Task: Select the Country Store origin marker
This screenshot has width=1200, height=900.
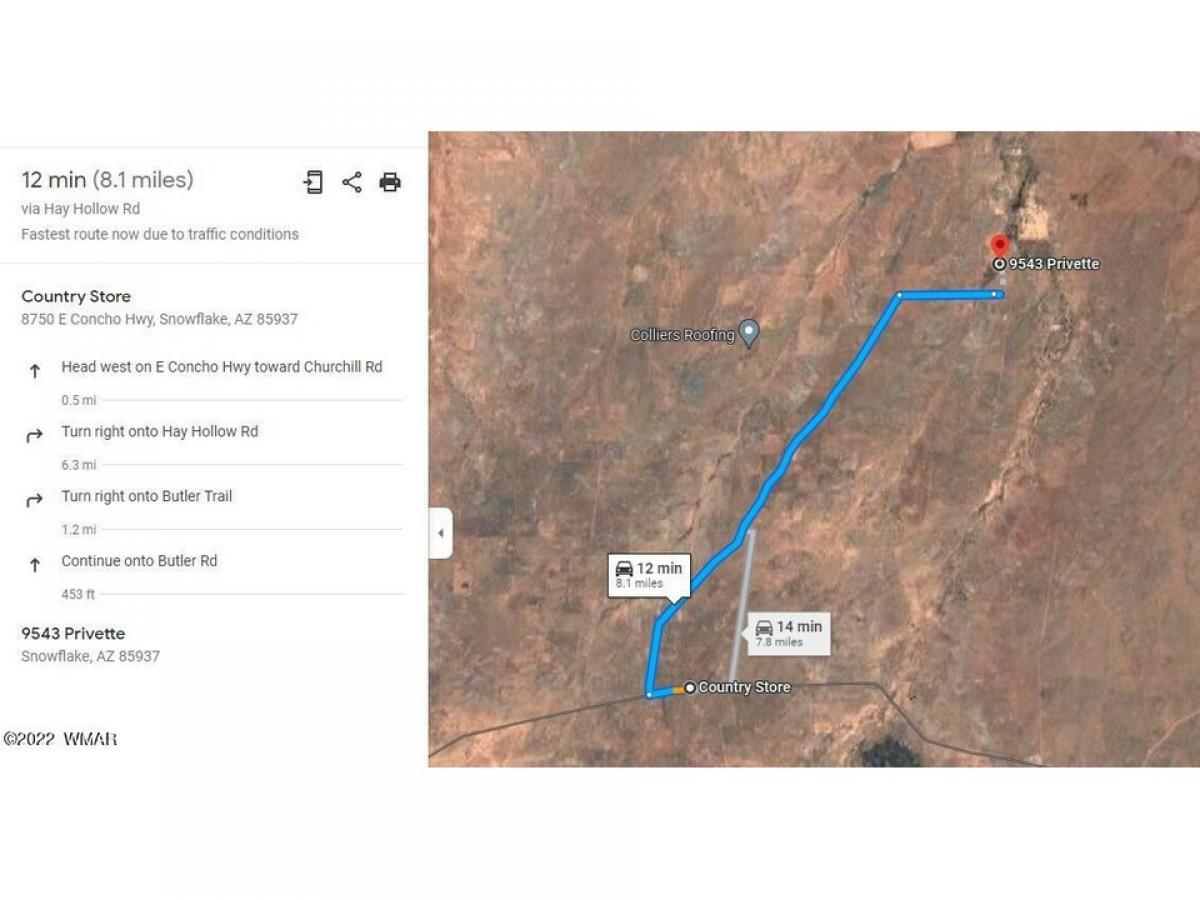Action: coord(689,687)
